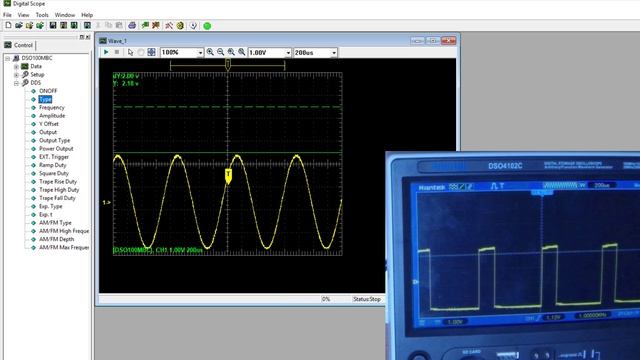
Task: Select the Exp. Type tree item
Action: (51, 206)
